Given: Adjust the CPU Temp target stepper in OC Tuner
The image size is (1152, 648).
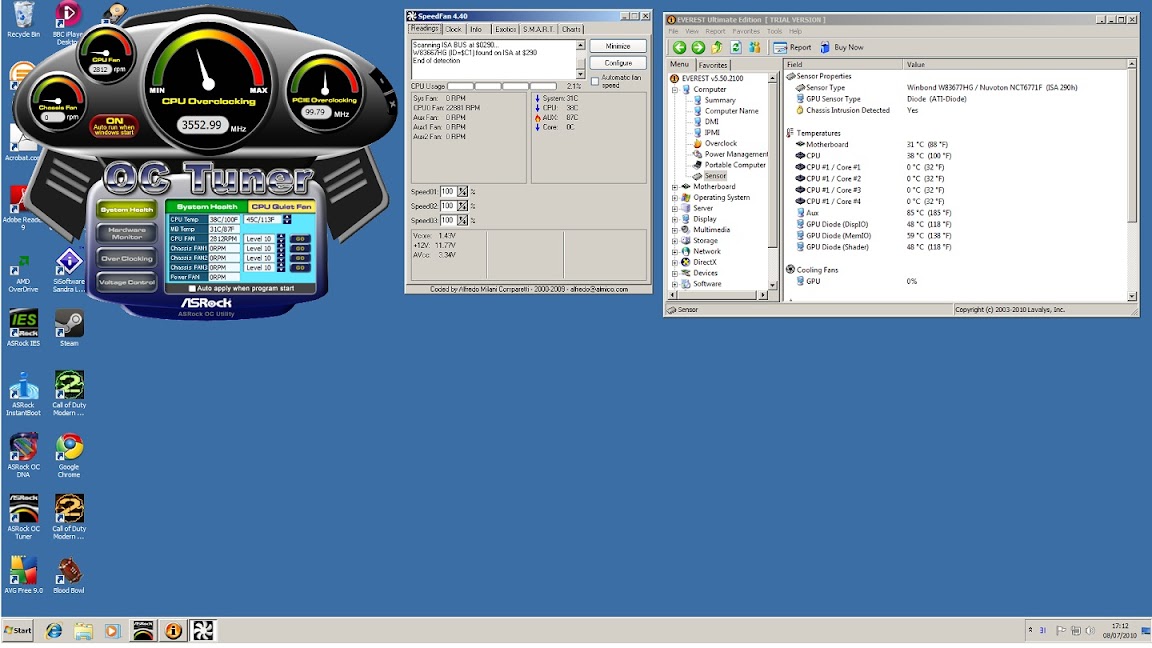Looking at the screenshot, I should pyautogui.click(x=287, y=220).
